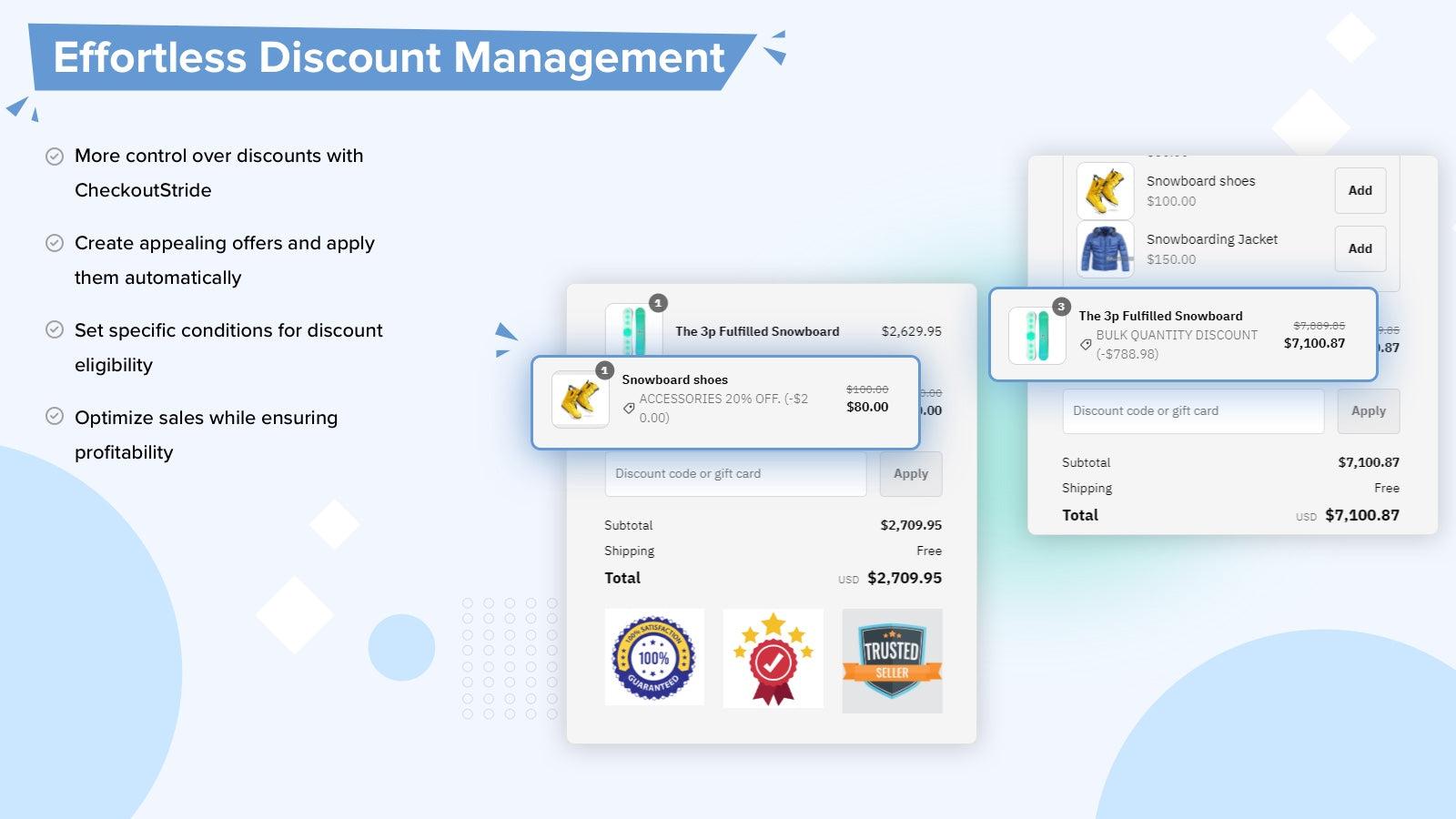Click the checkmark icon beside "More control over discounts"
1456x819 pixels.
pyautogui.click(x=56, y=156)
